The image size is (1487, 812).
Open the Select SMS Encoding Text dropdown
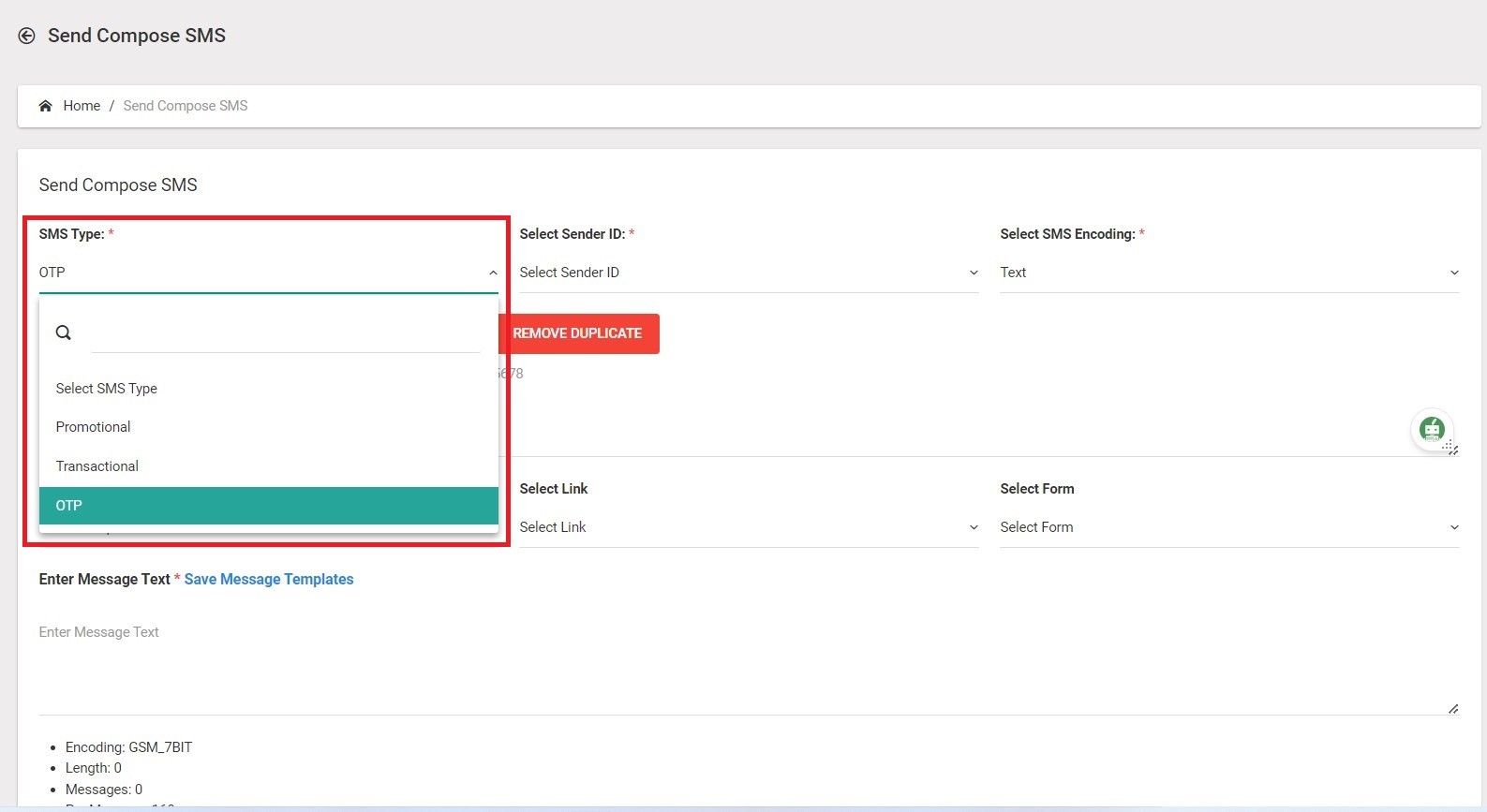(x=1227, y=273)
